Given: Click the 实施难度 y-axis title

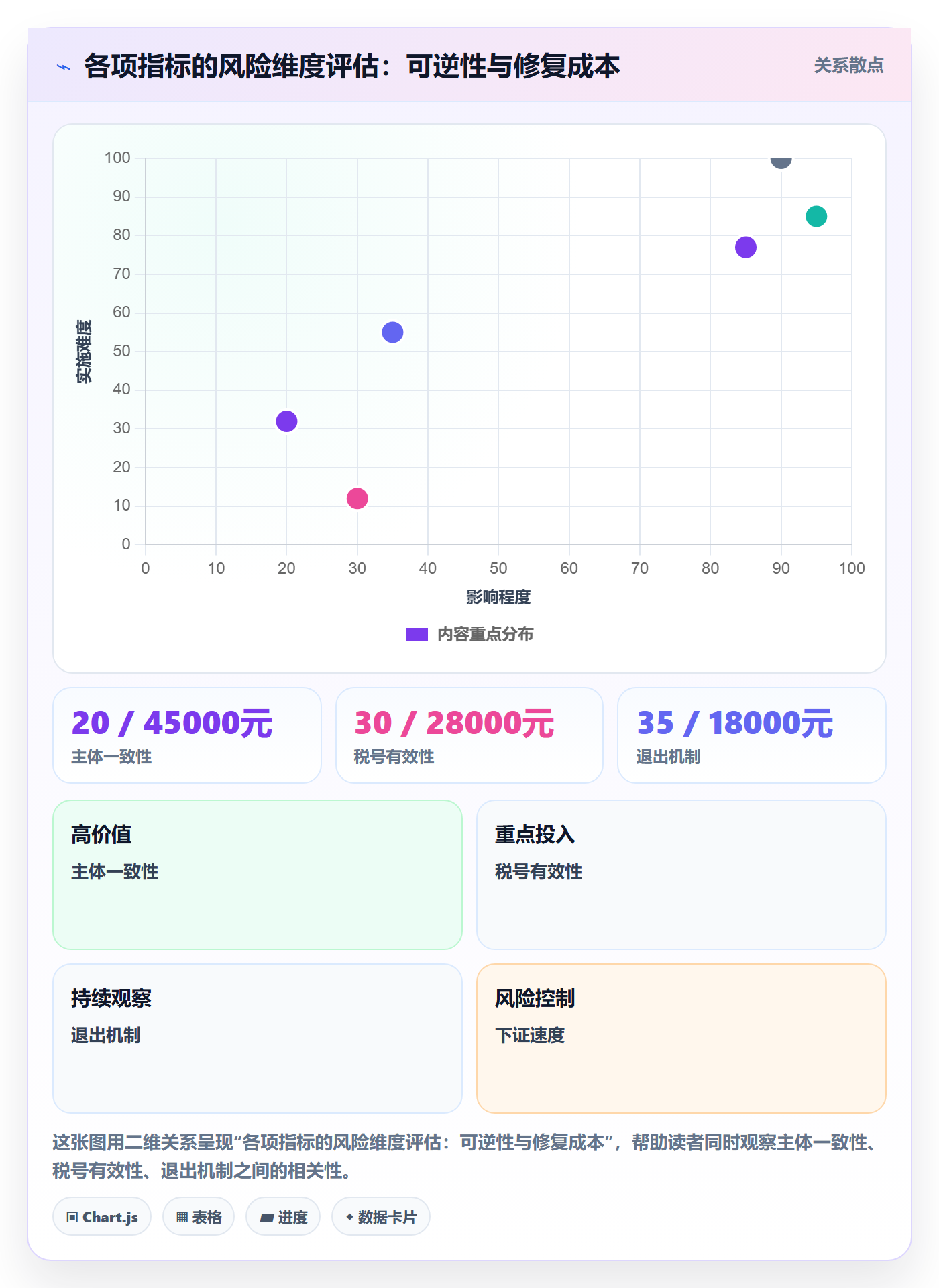Looking at the screenshot, I should coord(84,352).
